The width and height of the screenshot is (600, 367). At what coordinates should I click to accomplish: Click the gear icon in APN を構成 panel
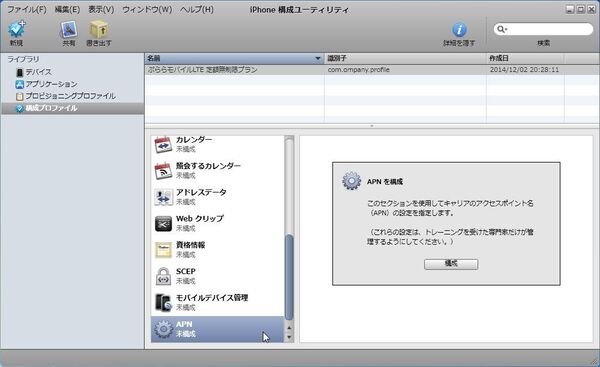click(x=351, y=181)
